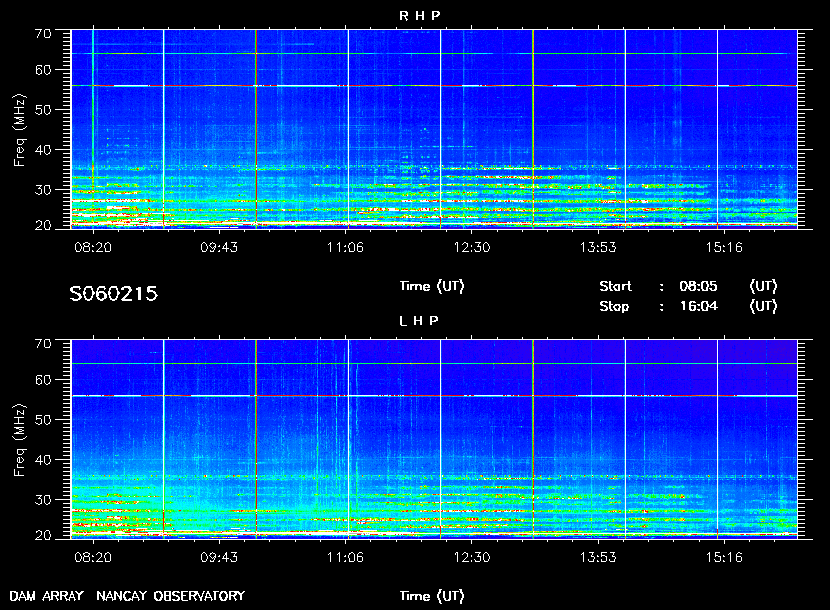Click the "12:30" time label under LHP plot
This screenshot has height=610, width=830.
pos(472,558)
